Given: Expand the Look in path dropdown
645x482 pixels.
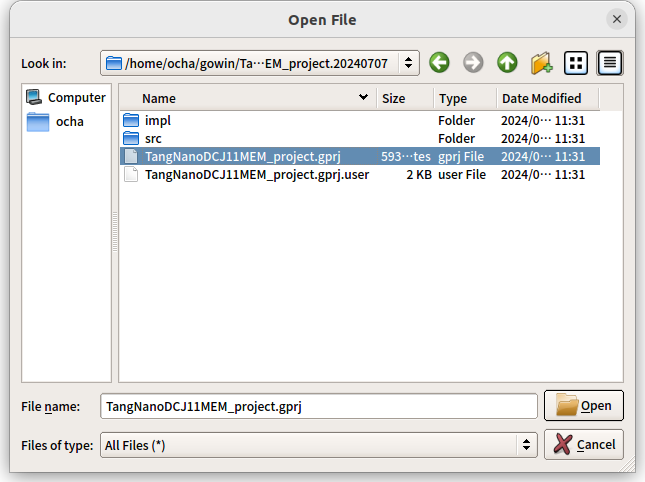Looking at the screenshot, I should 408,63.
